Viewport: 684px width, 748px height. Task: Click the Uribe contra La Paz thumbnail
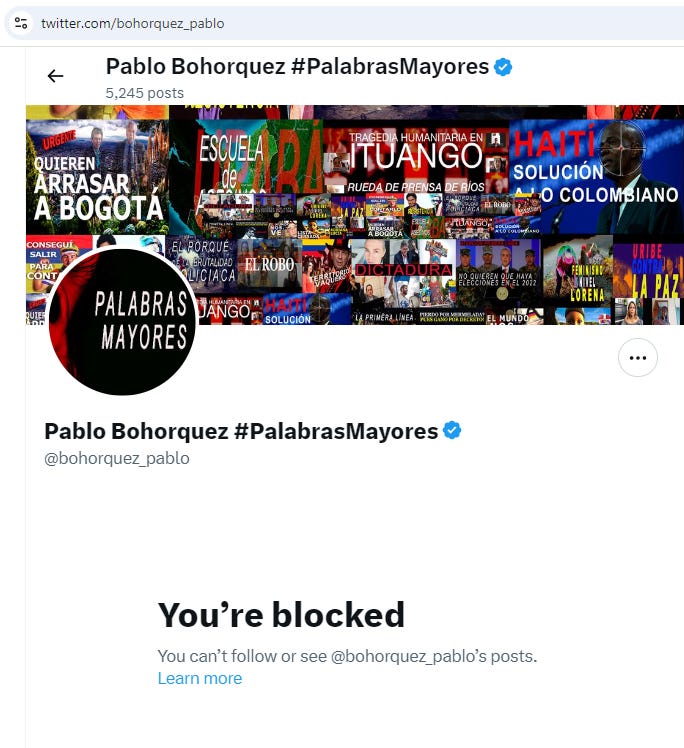[x=648, y=270]
